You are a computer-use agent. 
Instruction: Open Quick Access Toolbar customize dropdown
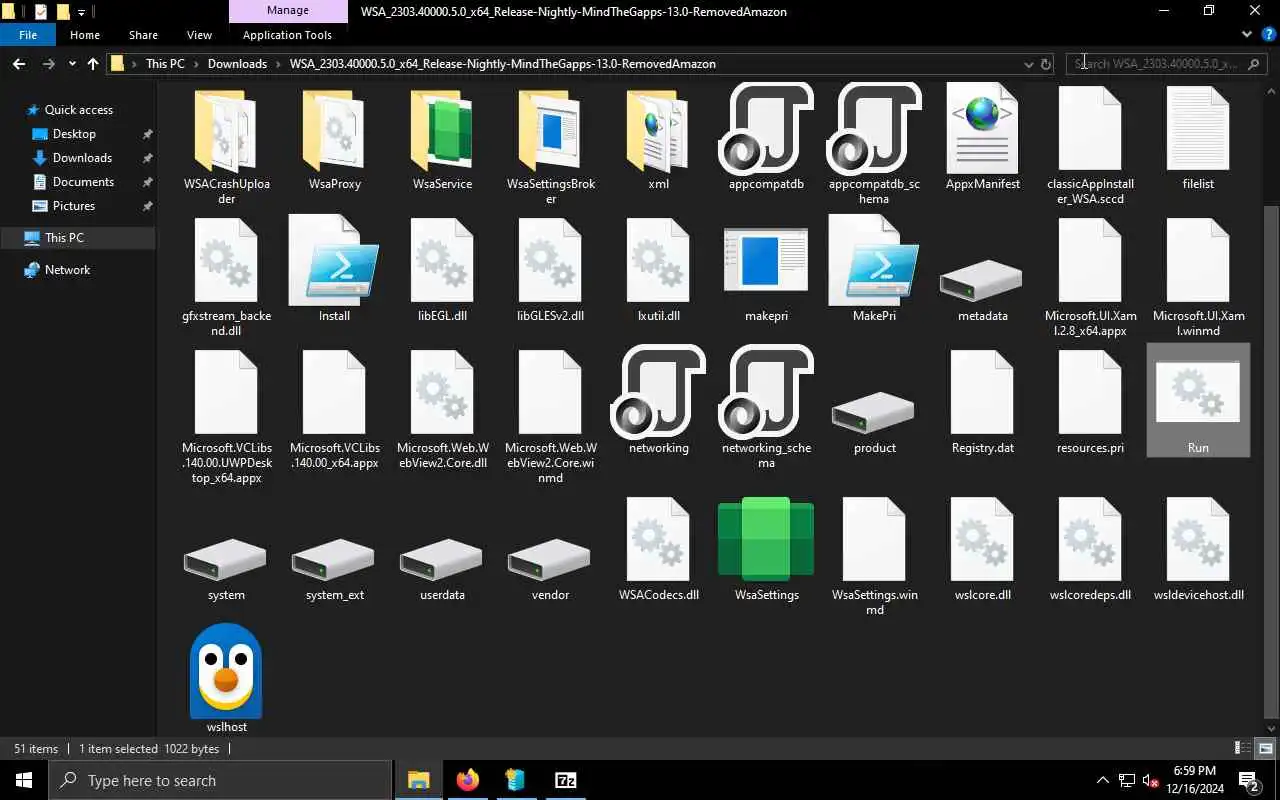click(81, 12)
